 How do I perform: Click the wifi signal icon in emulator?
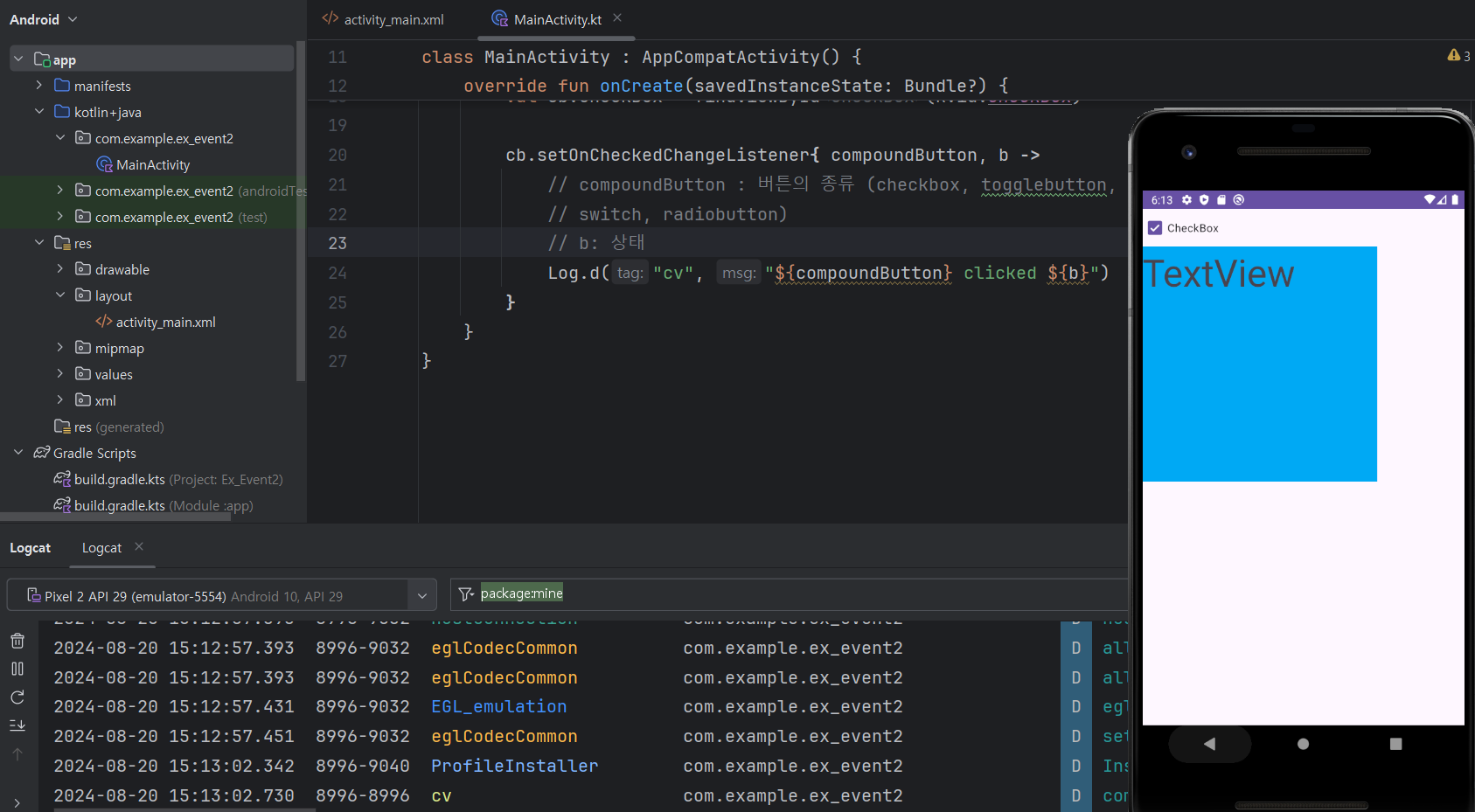pos(1430,200)
